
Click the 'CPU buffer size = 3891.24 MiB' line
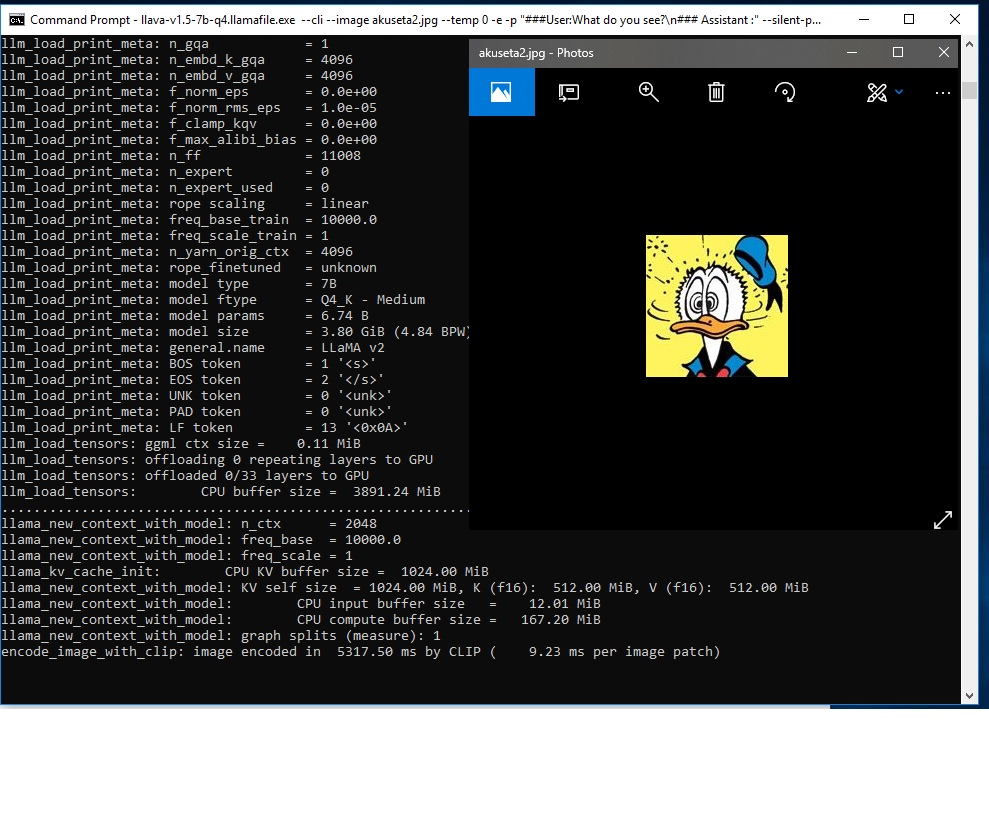pos(221,491)
